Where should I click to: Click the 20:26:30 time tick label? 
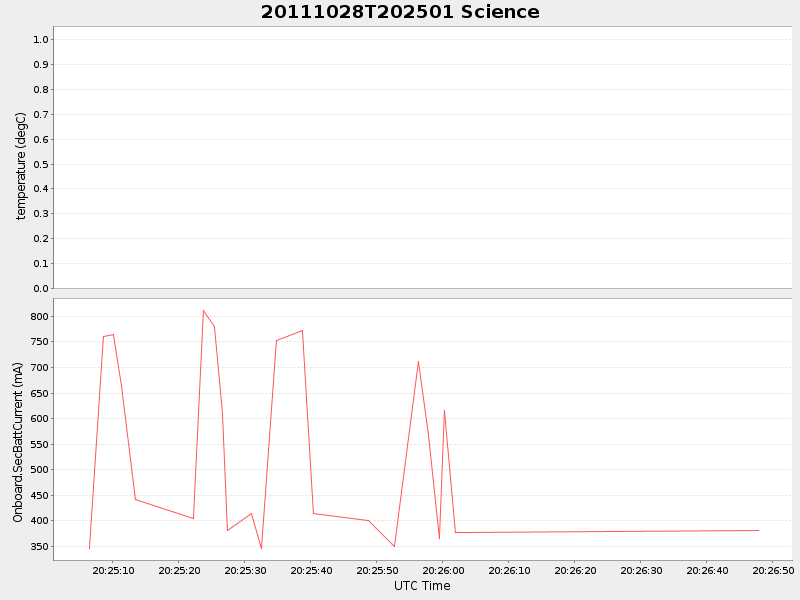641,570
